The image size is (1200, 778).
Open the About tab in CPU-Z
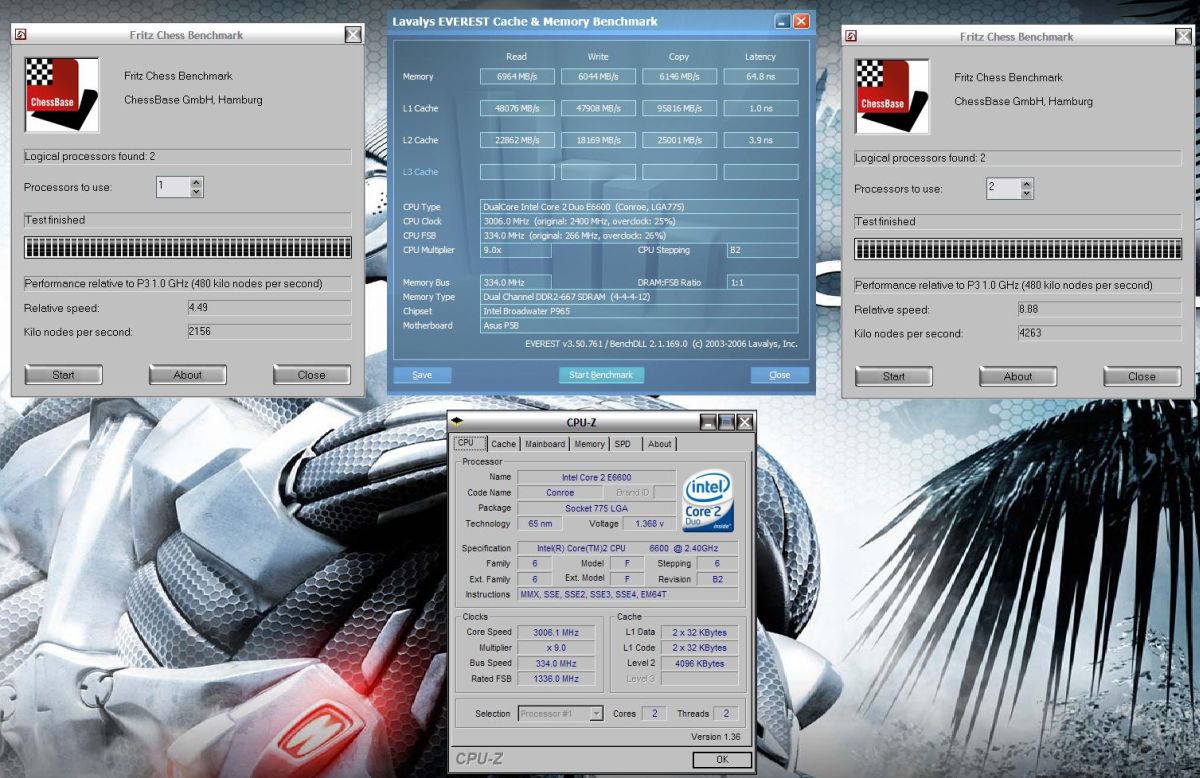click(660, 444)
